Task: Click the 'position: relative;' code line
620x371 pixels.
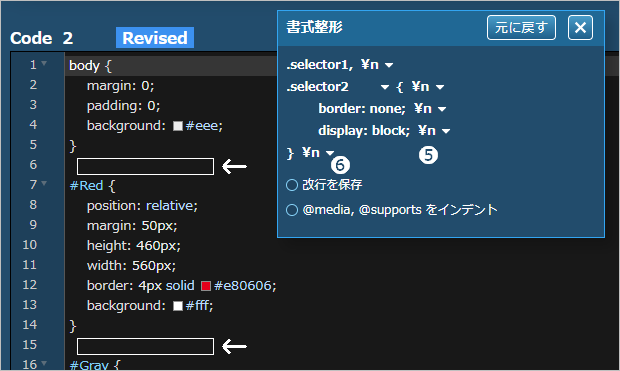Action: pos(142,206)
